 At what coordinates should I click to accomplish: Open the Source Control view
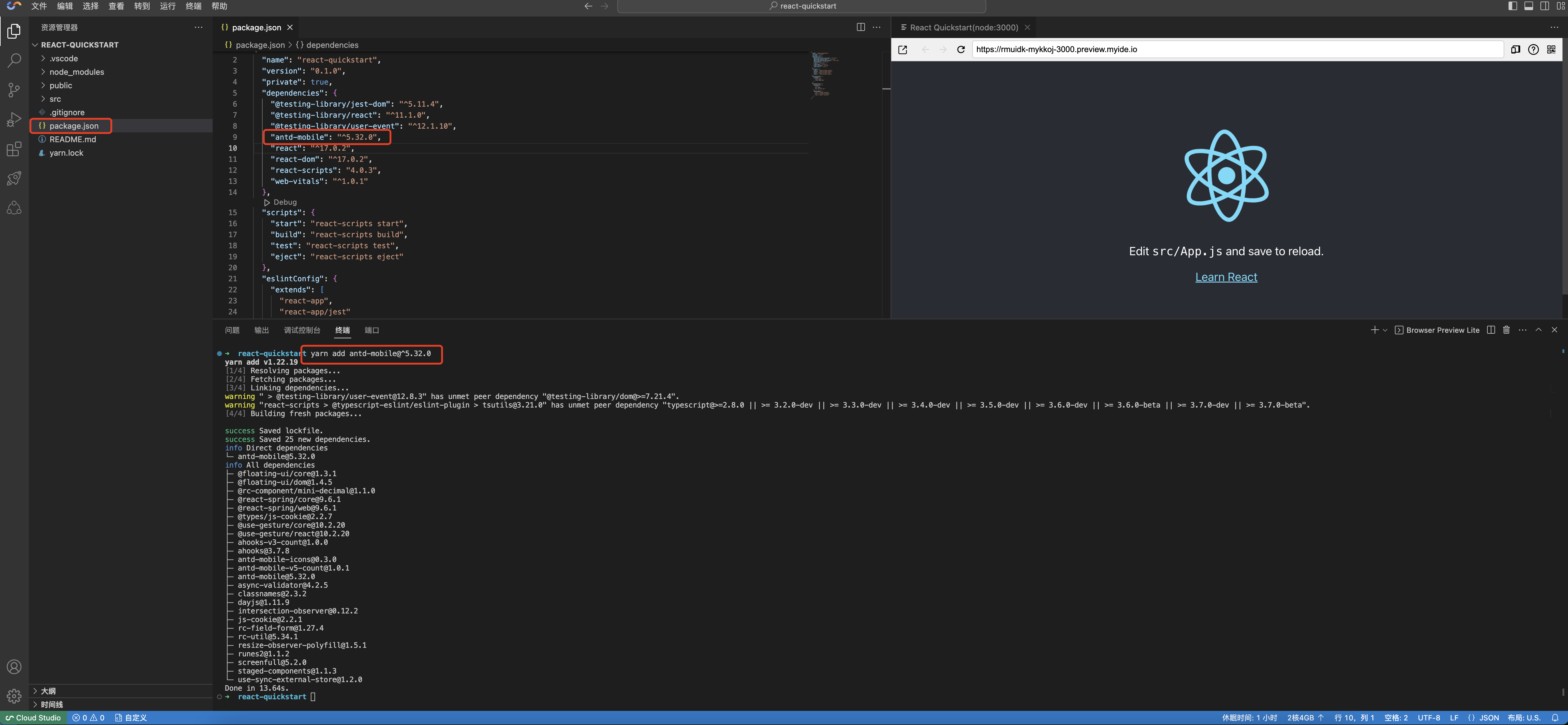click(x=14, y=90)
